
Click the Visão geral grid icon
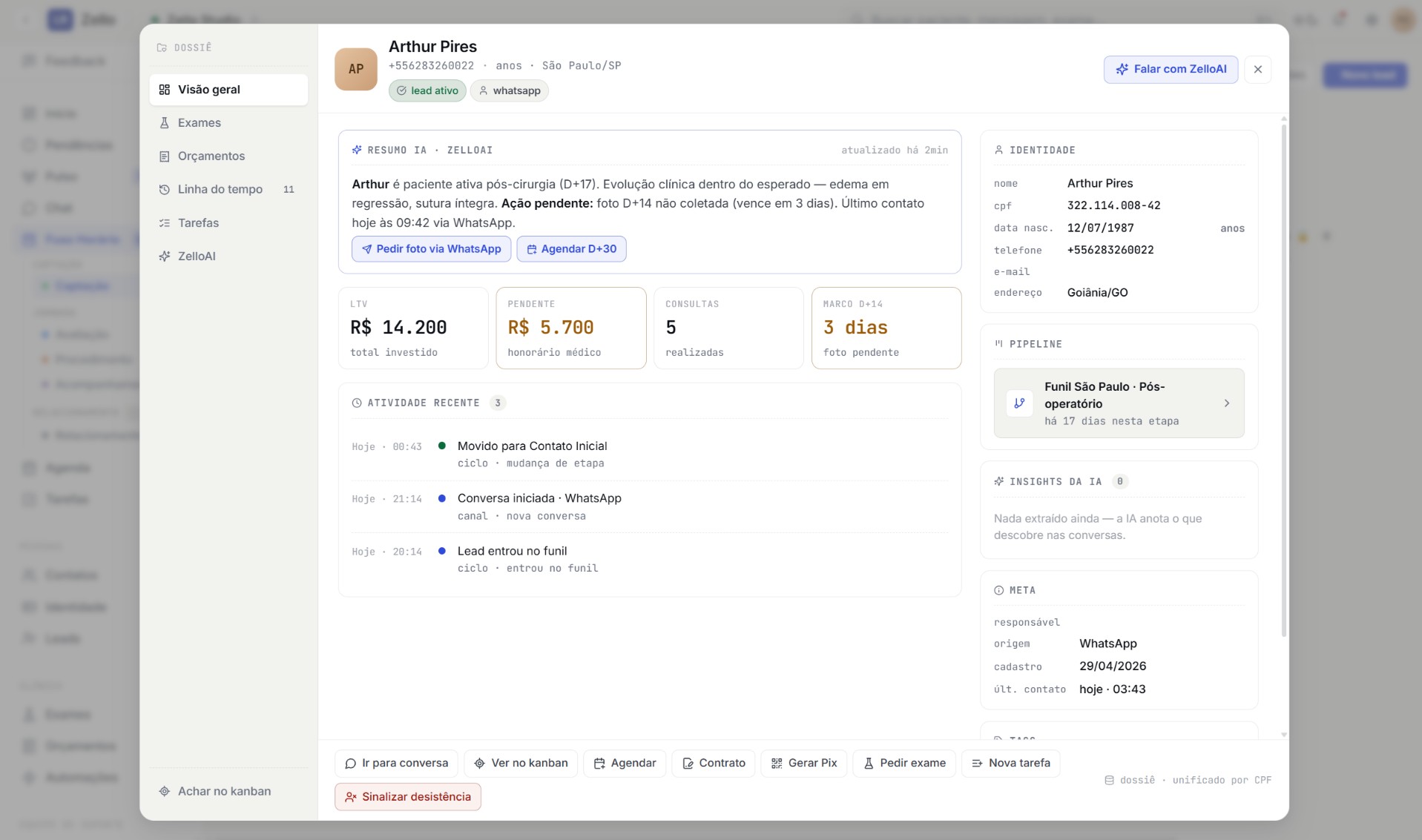(x=165, y=90)
